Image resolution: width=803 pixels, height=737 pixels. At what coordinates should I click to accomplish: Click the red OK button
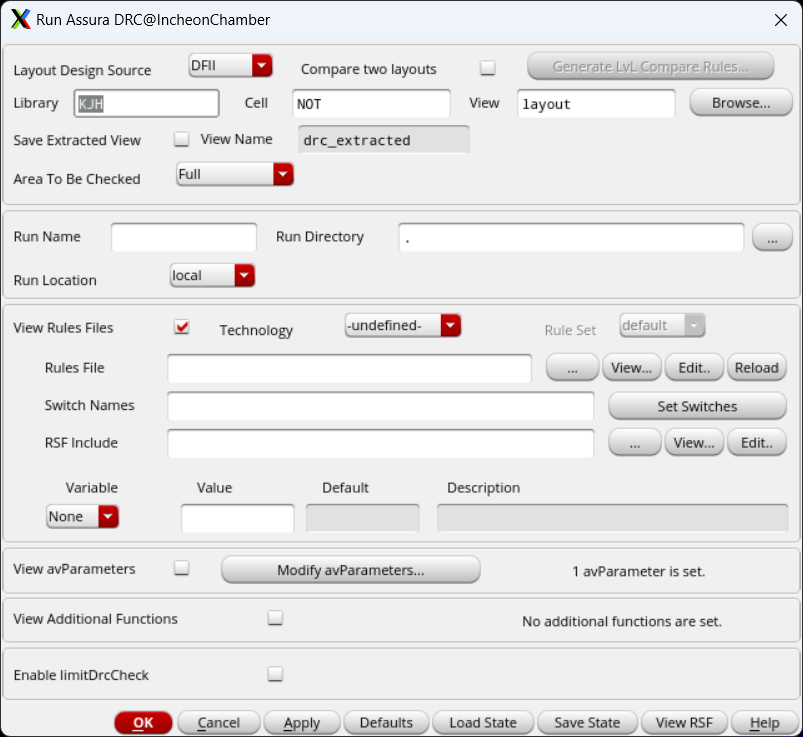click(143, 723)
